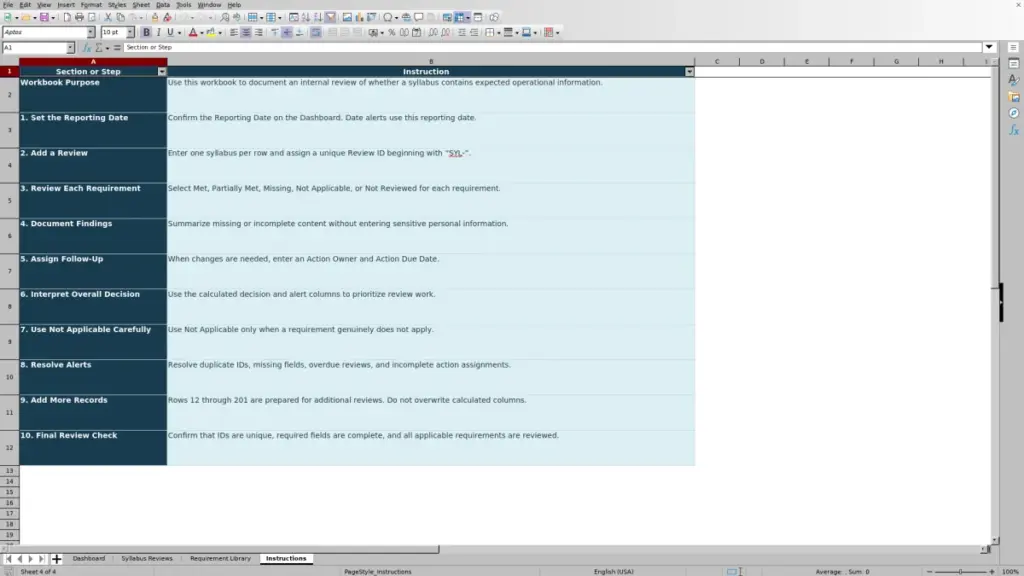Click the Align Left icon
Image resolution: width=1024 pixels, height=576 pixels.
pos(234,32)
